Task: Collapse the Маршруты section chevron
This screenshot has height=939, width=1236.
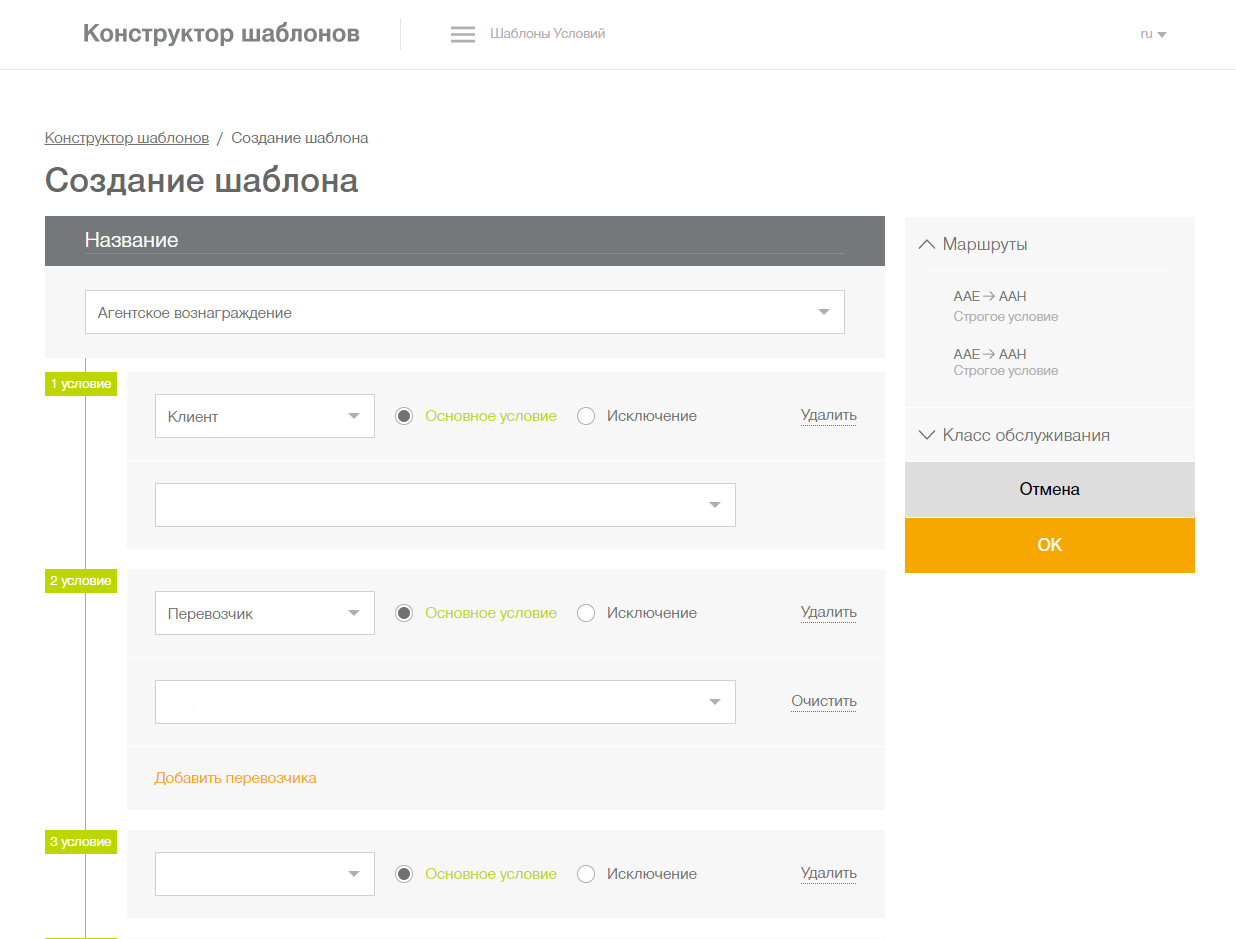Action: tap(927, 244)
